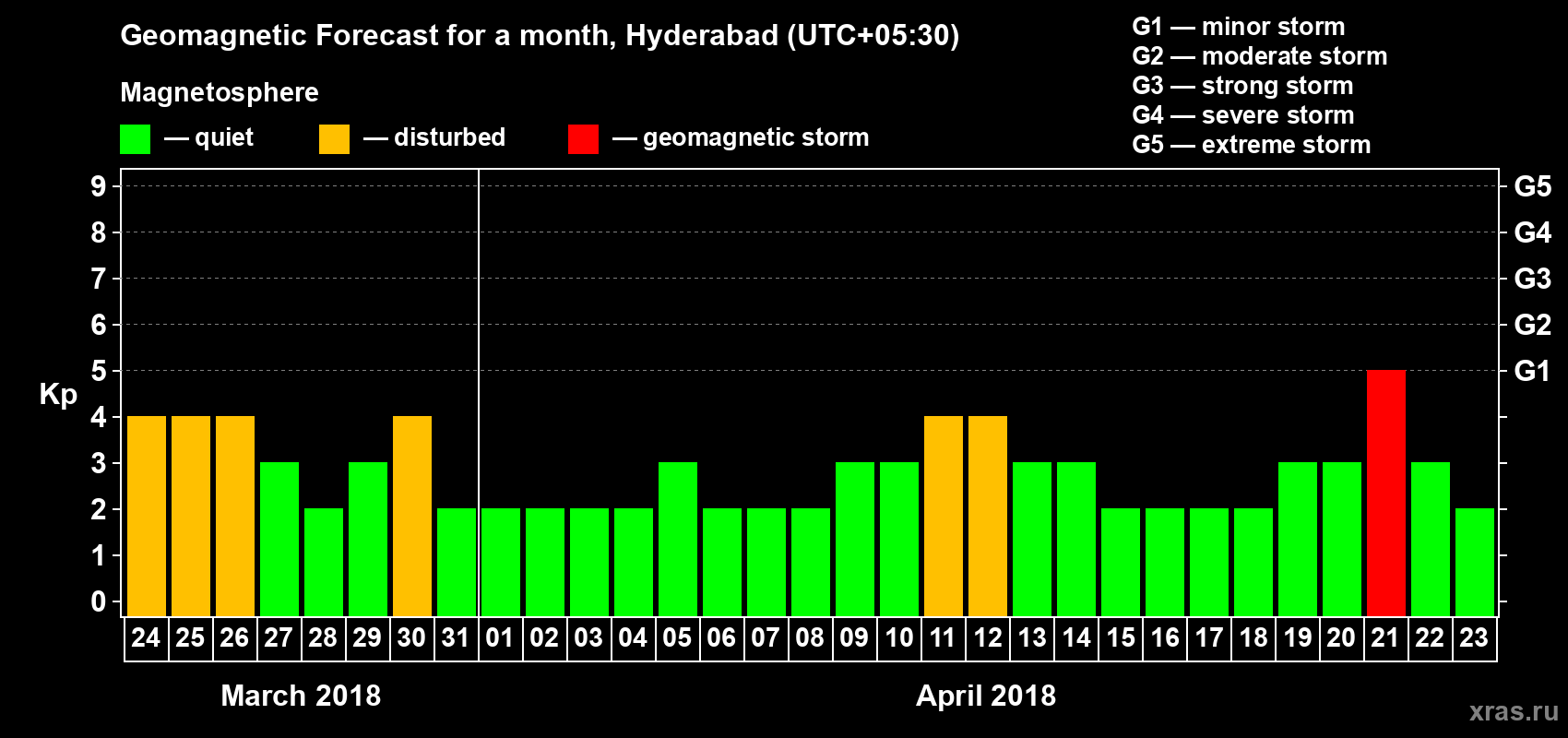Select the orange bar for April 11
This screenshot has height=738, width=1568.
point(944,517)
